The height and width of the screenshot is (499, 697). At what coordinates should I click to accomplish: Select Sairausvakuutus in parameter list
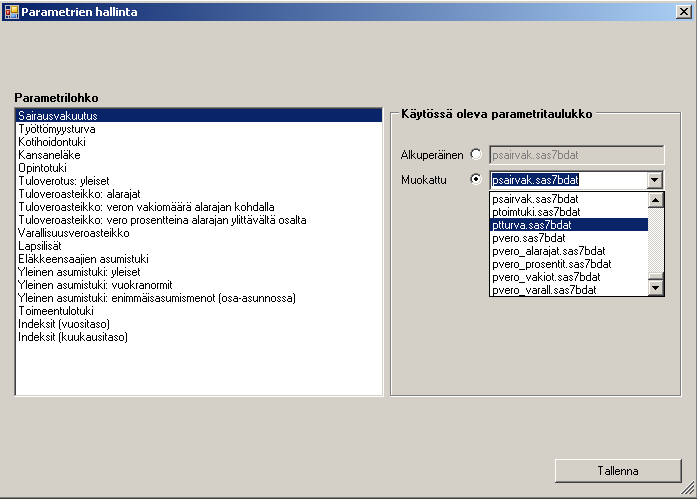point(199,116)
